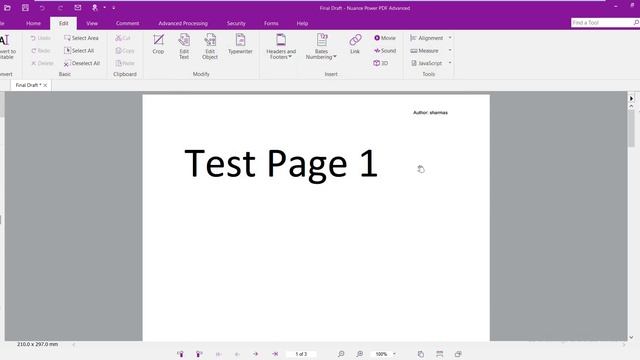Click the second purple marker icon in status bar
Viewport: 640px width, 360px height.
199,354
